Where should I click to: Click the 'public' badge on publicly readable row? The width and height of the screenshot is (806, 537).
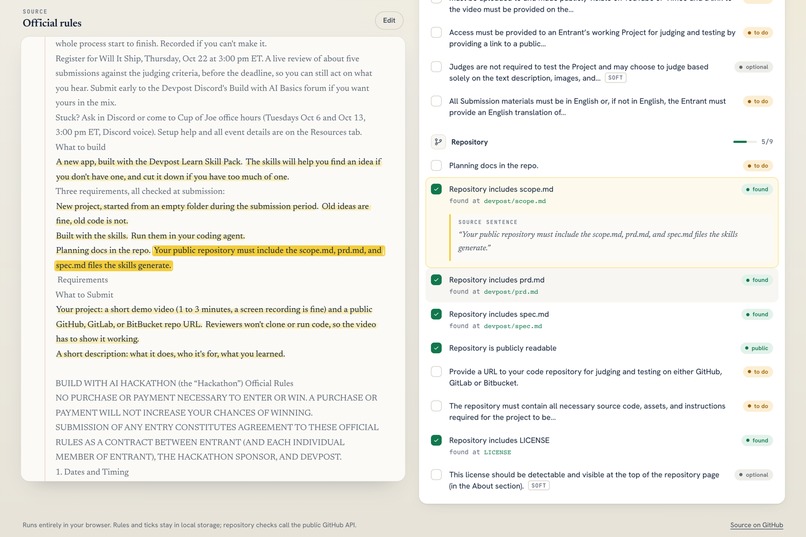point(757,348)
